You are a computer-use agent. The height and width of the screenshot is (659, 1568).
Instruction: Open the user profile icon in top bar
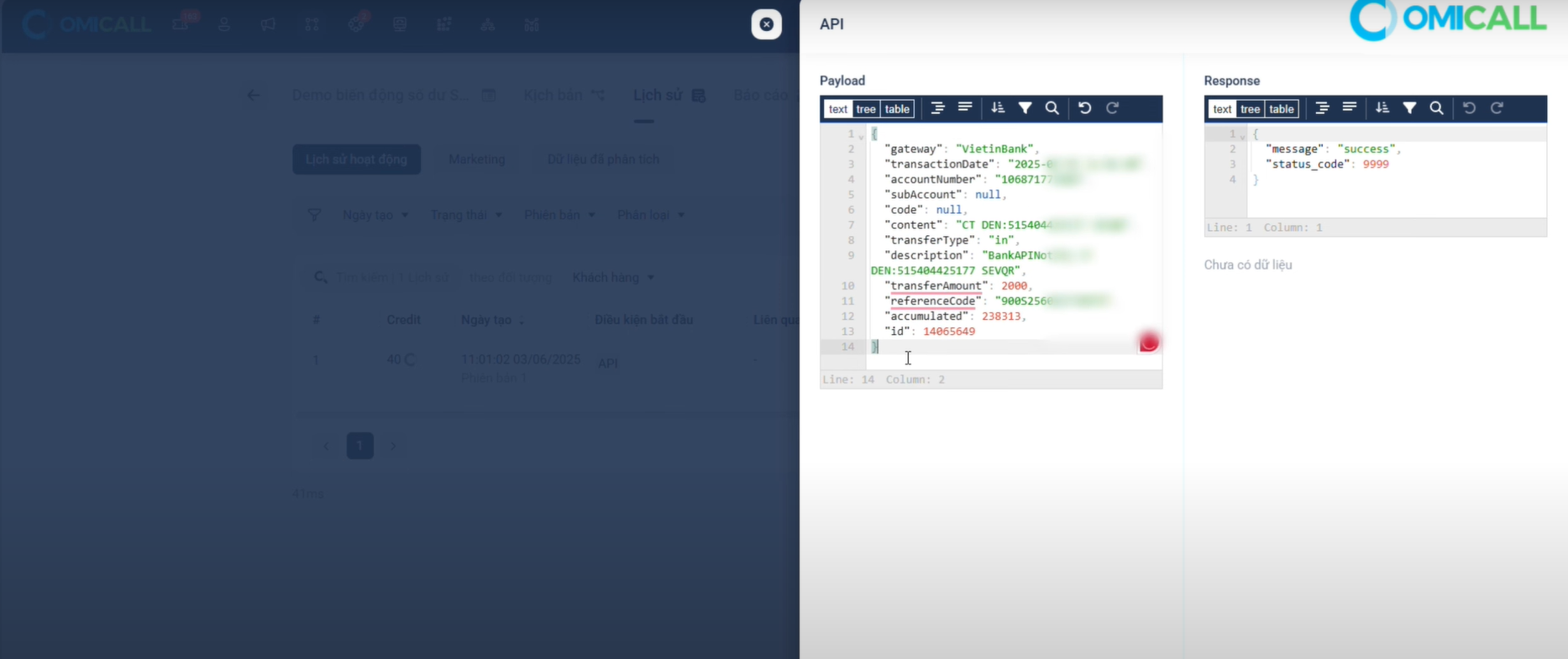pos(224,24)
